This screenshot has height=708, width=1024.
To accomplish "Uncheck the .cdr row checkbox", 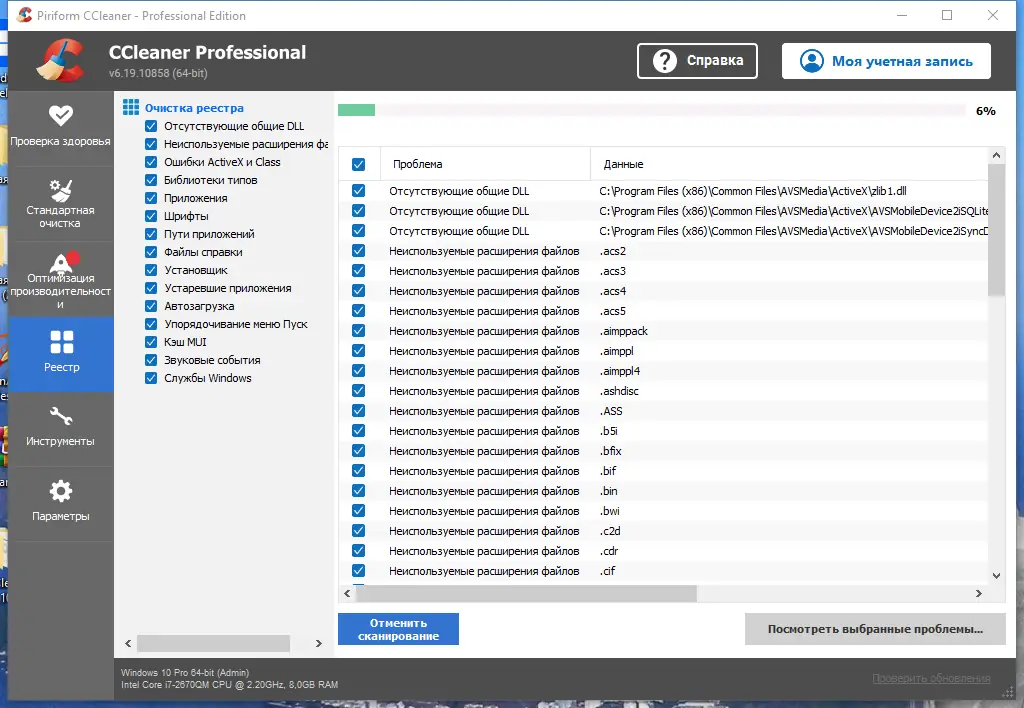I will click(x=359, y=551).
